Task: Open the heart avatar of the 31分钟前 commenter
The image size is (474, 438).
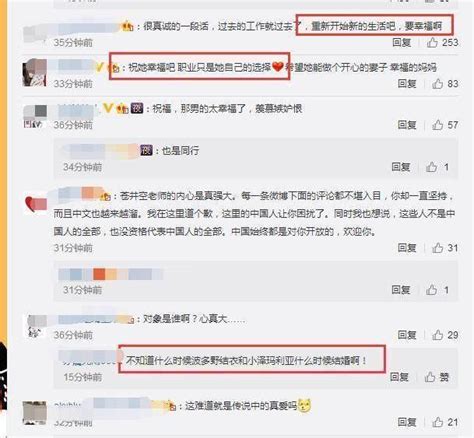Action: click(x=36, y=204)
